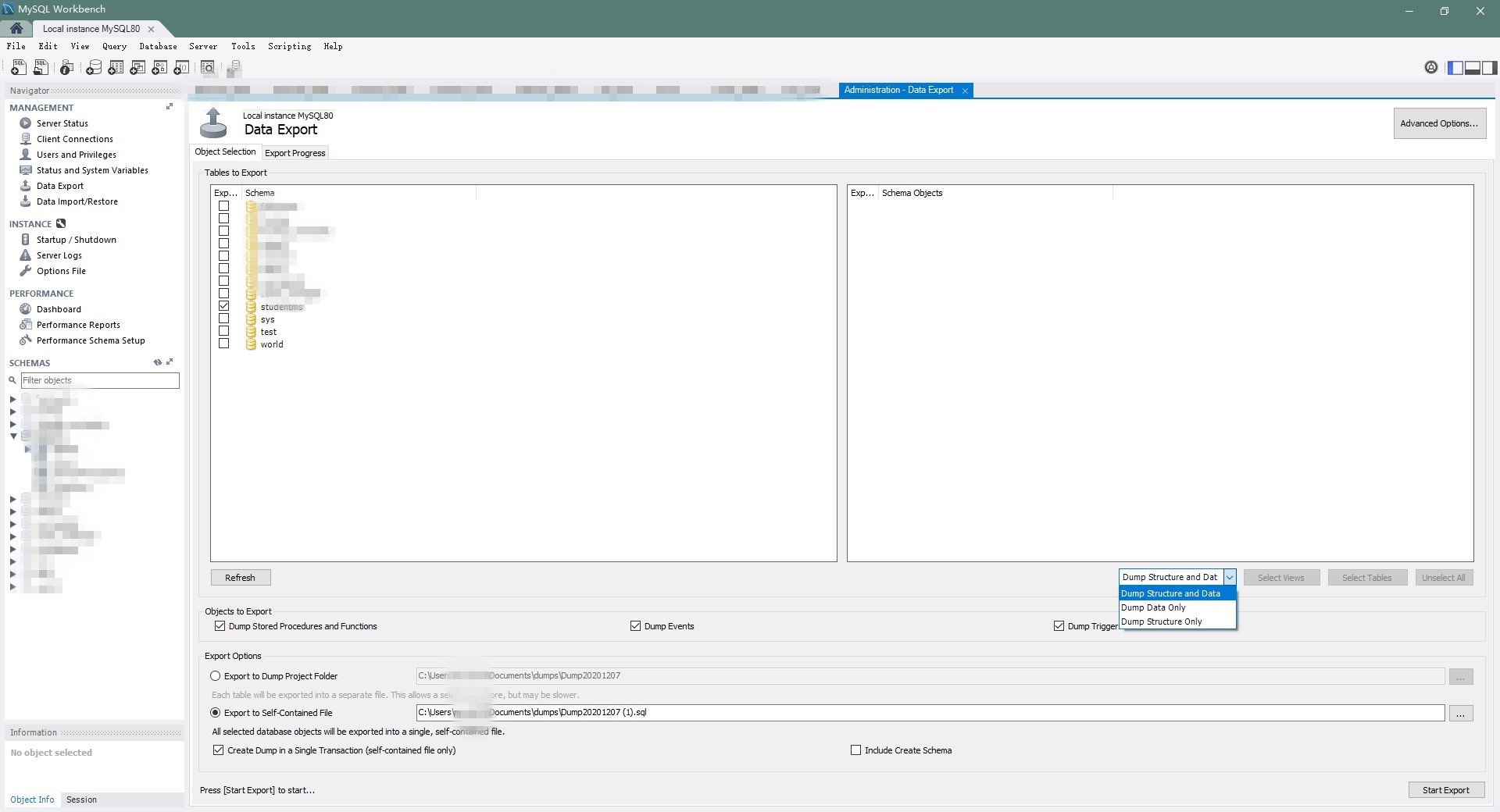Uncheck the Dump Events checkbox
The image size is (1500, 812).
pyautogui.click(x=635, y=625)
